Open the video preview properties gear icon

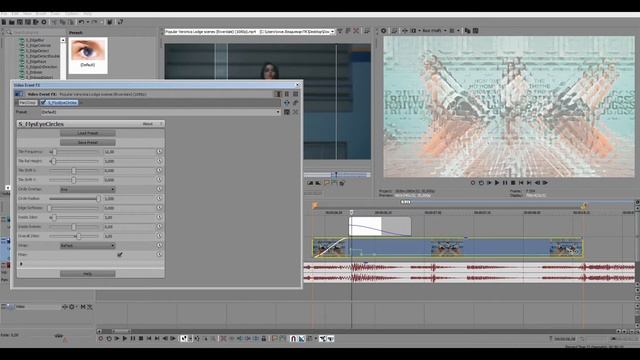pos(384,31)
